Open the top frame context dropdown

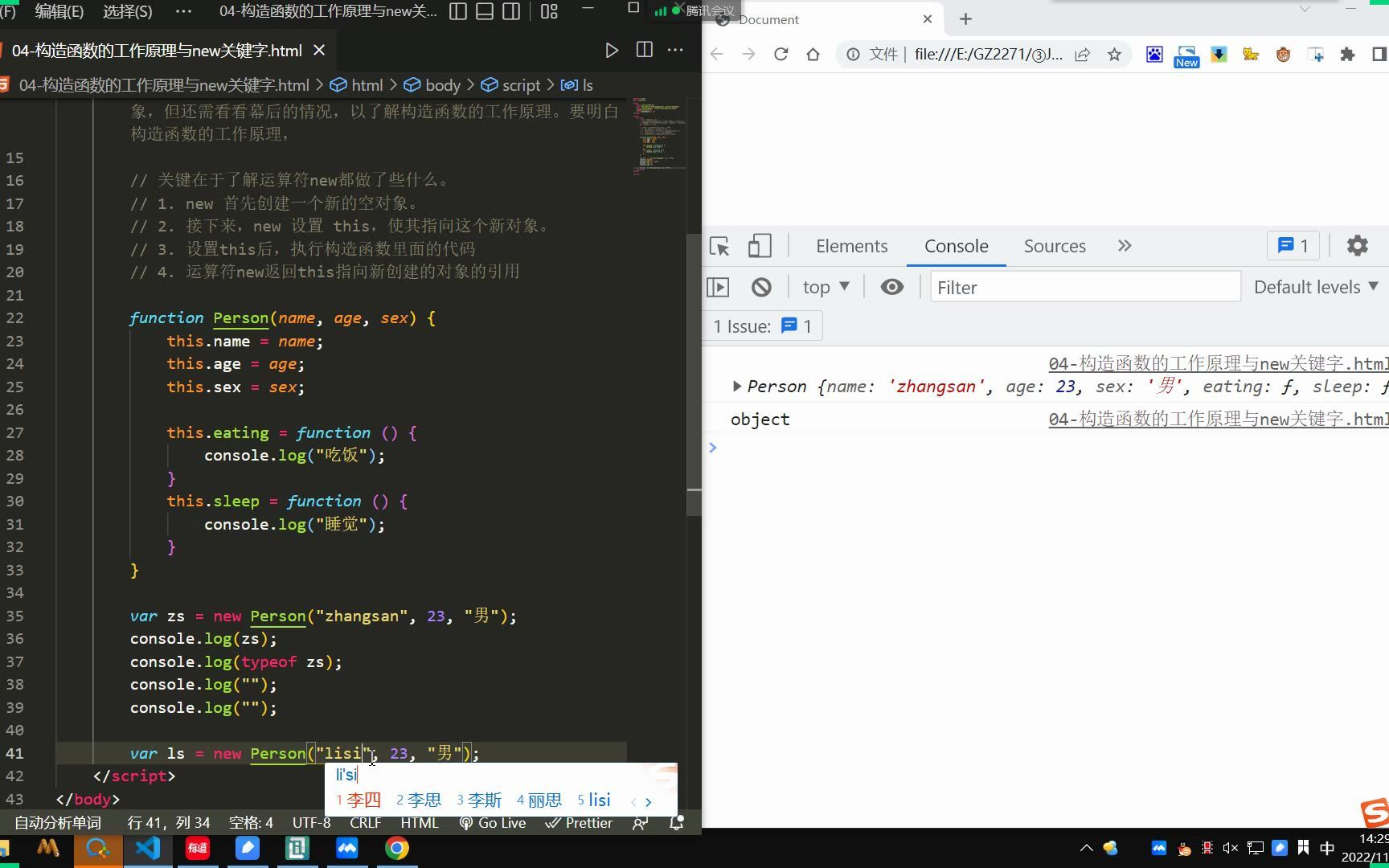click(x=824, y=286)
